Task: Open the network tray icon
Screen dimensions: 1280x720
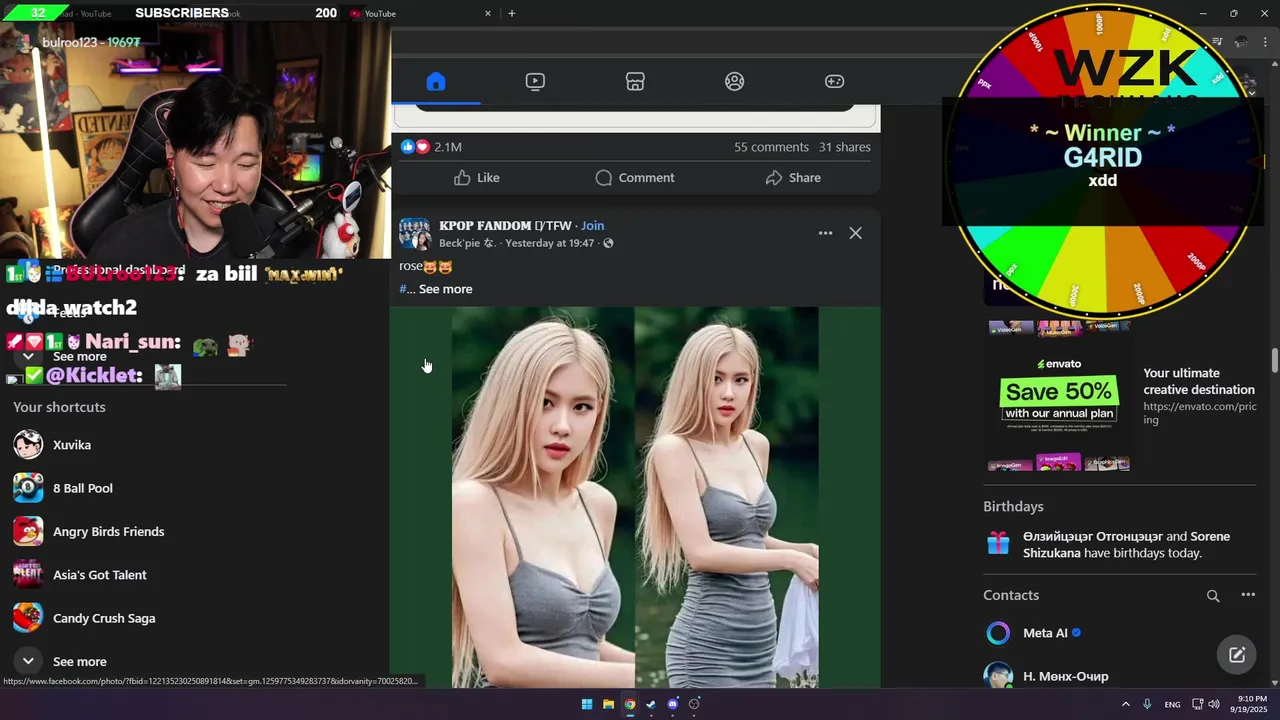Action: coord(1198,704)
